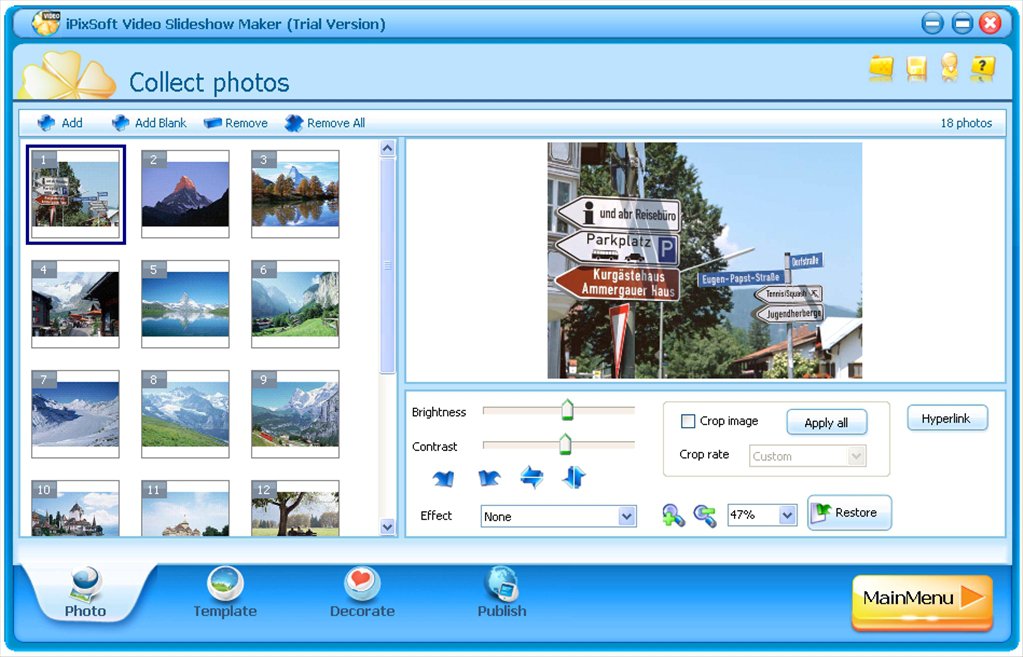Viewport: 1023px width, 657px height.
Task: Click the Restore button
Action: click(x=849, y=513)
